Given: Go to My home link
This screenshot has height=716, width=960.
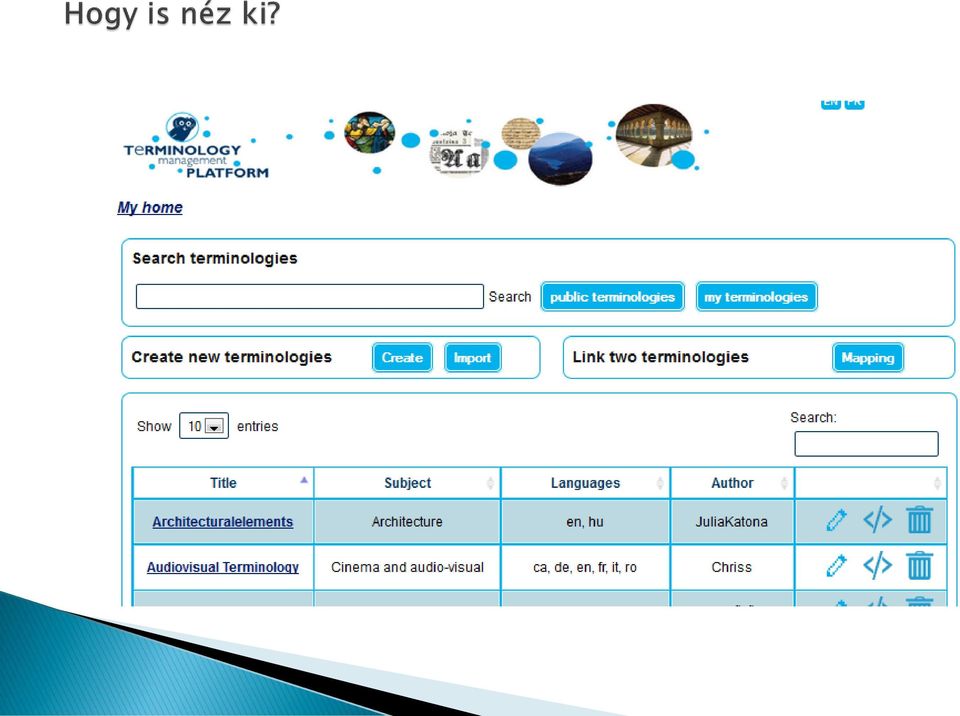Looking at the screenshot, I should point(150,208).
